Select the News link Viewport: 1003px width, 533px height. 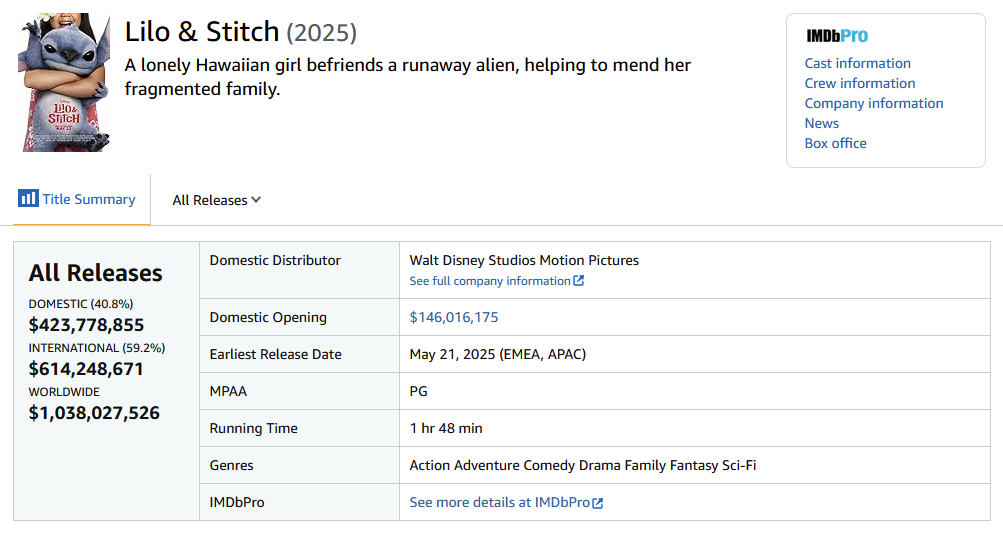point(821,123)
